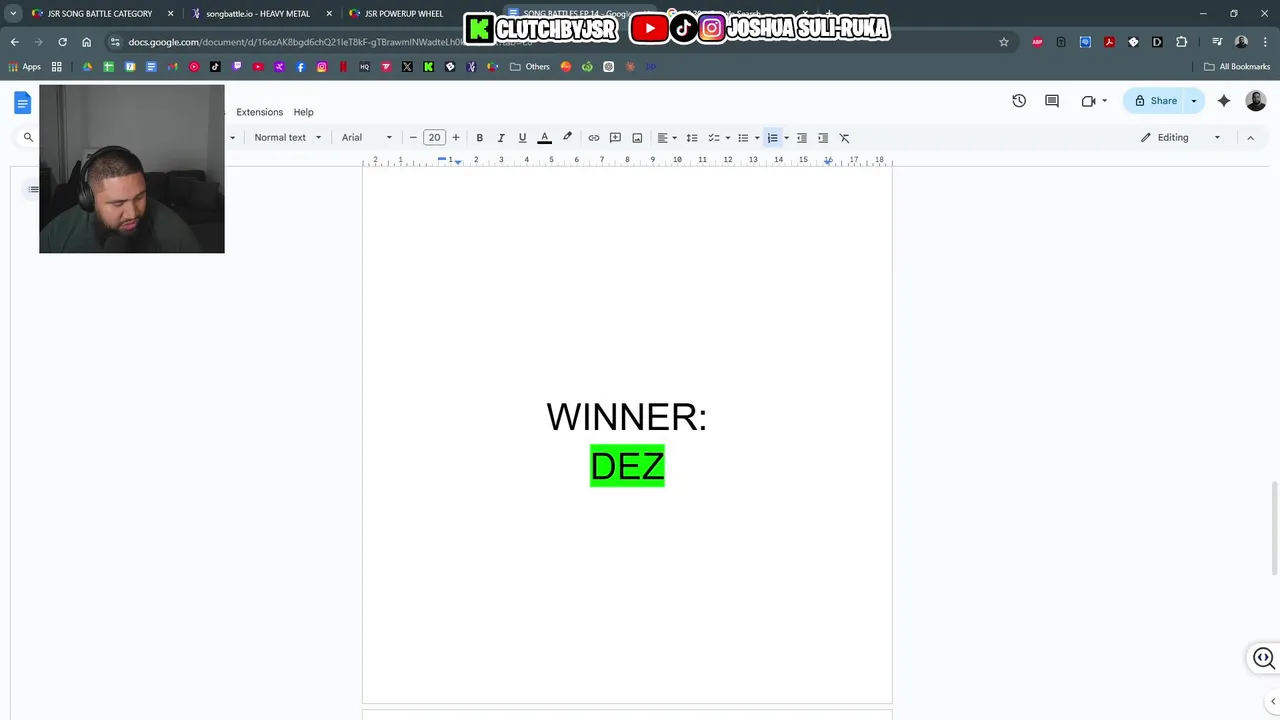Open the text color picker
1280x720 pixels.
[x=545, y=138]
